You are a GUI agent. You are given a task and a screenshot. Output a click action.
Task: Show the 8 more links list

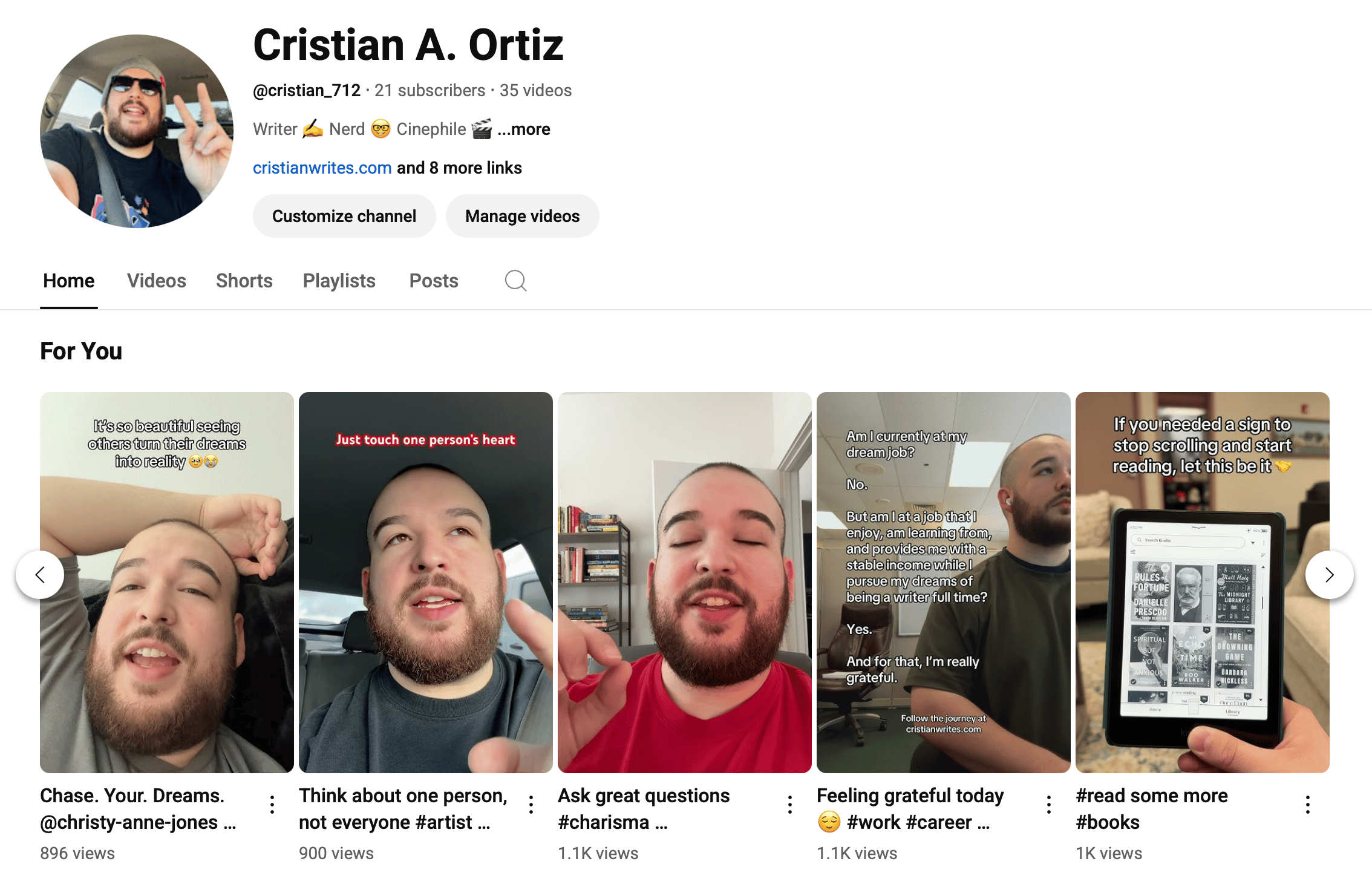(459, 168)
